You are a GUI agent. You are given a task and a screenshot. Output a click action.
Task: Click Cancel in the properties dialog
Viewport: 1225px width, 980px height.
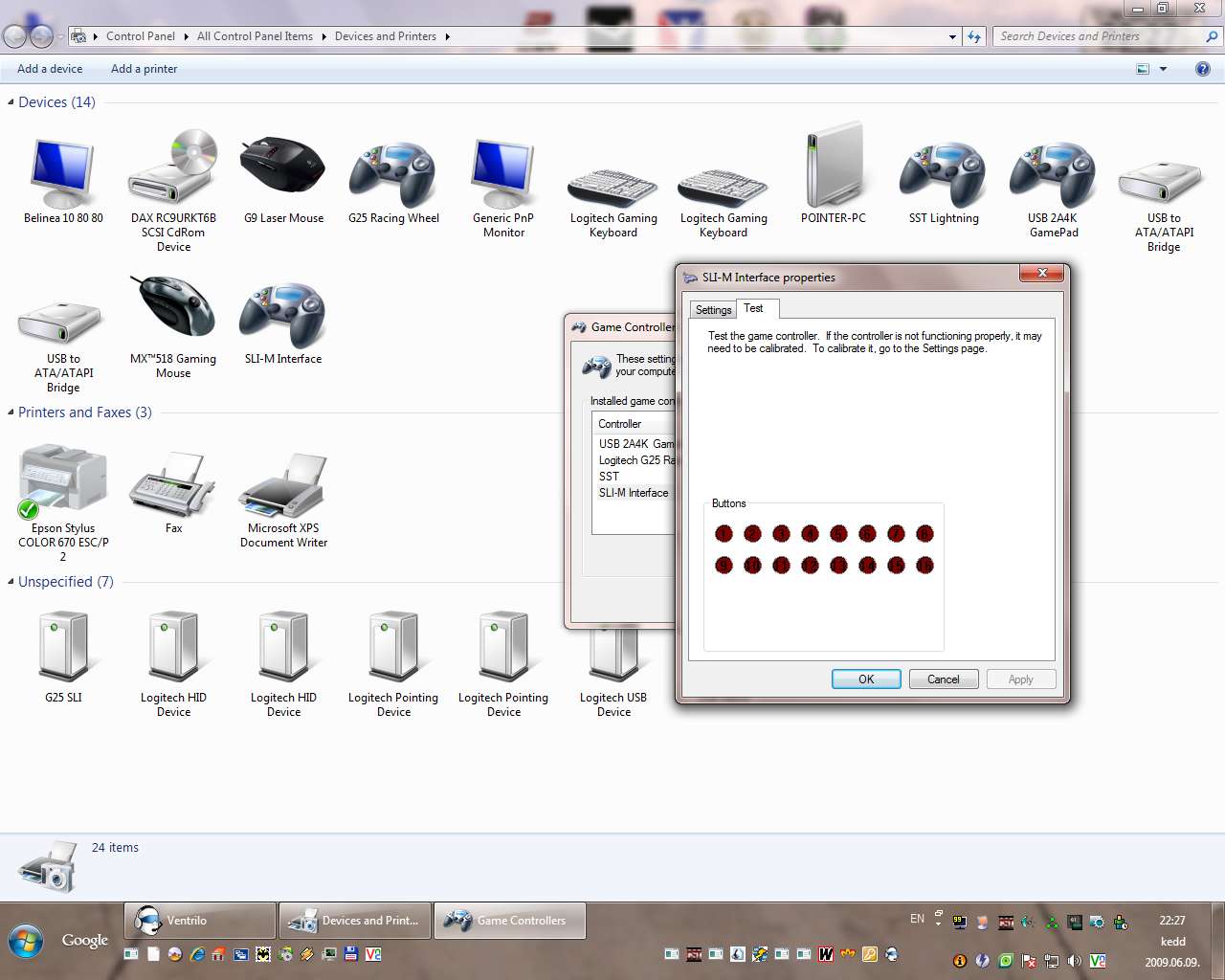tap(943, 679)
